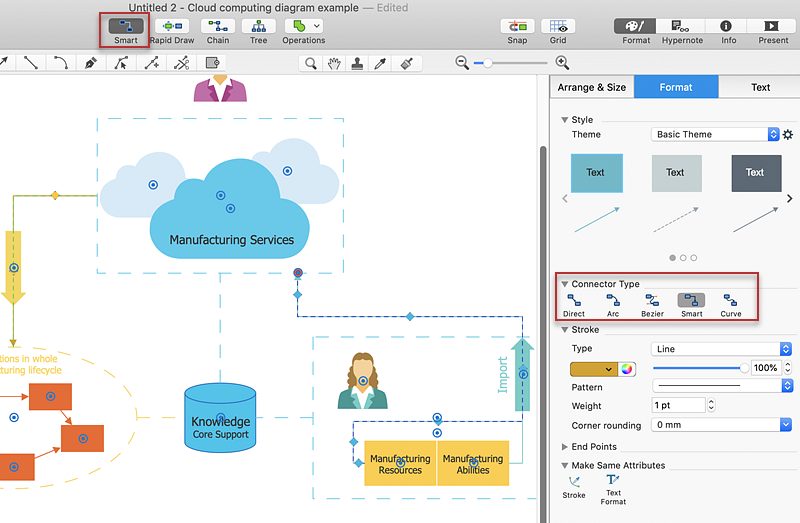This screenshot has height=523, width=800.
Task: Pick the Curve connector type
Action: (x=731, y=300)
